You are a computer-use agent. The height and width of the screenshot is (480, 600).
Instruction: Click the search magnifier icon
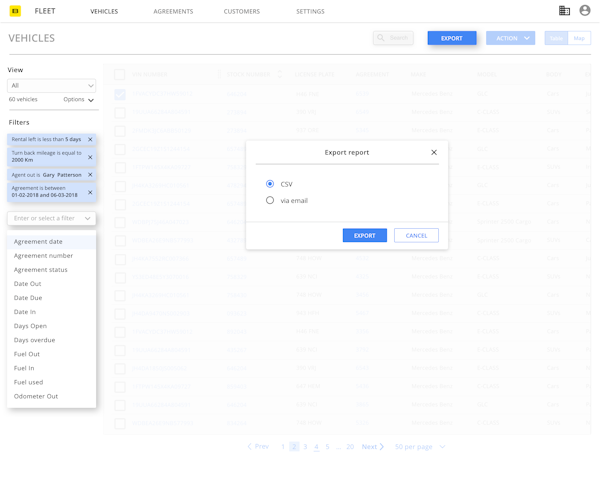pos(380,38)
